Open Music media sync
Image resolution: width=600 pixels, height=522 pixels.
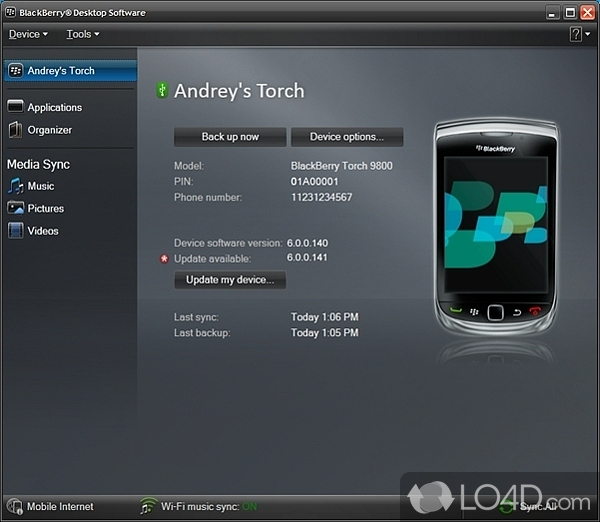(x=41, y=186)
